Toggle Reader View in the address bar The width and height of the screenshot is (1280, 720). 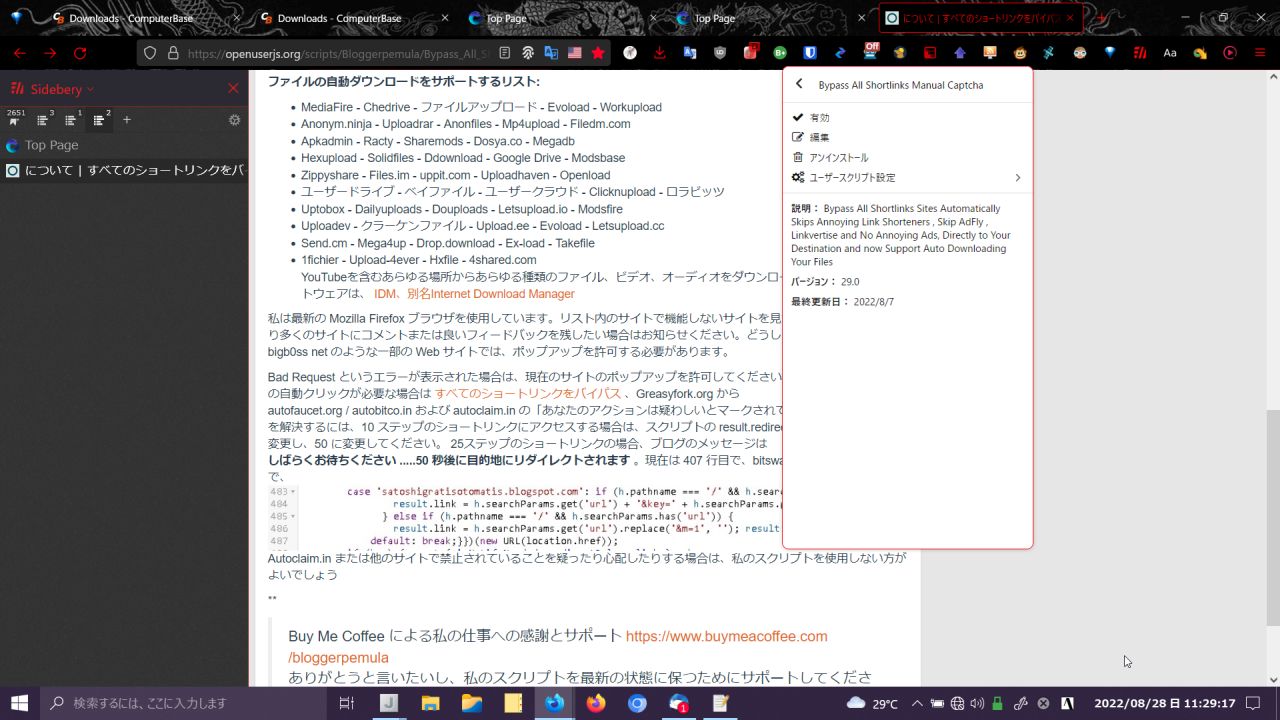pos(505,53)
